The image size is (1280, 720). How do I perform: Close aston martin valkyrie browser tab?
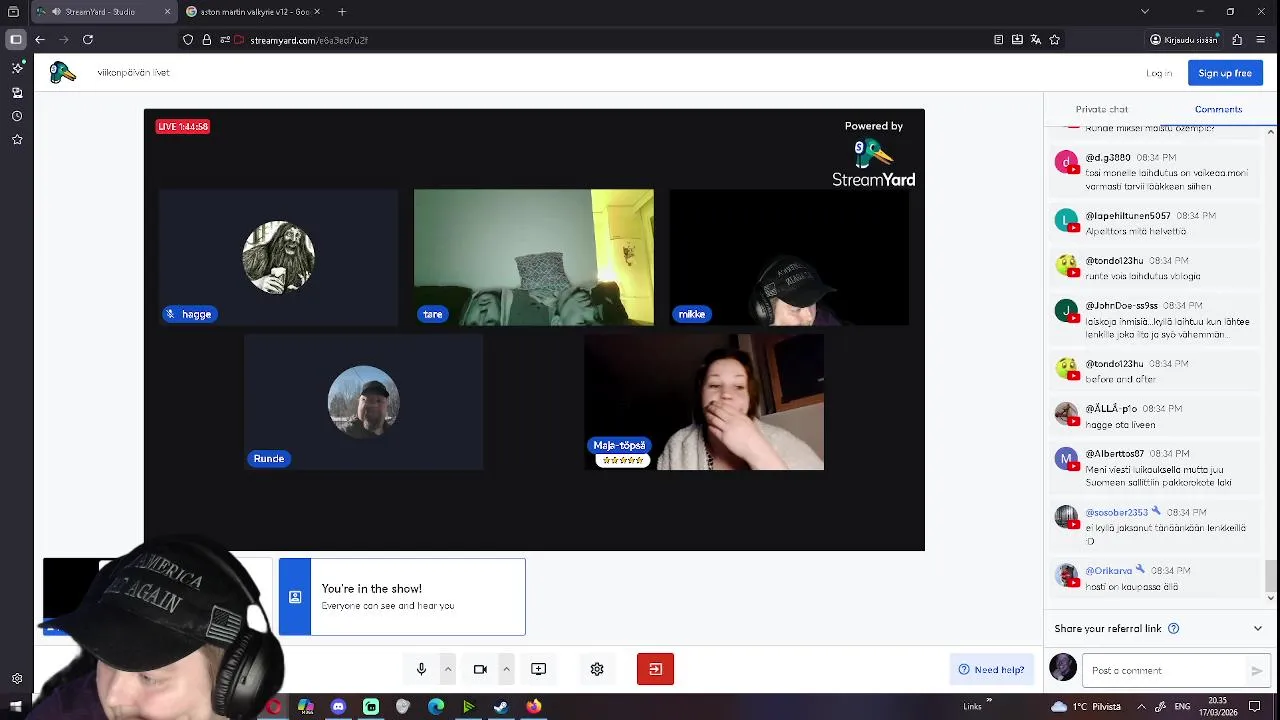tap(317, 12)
